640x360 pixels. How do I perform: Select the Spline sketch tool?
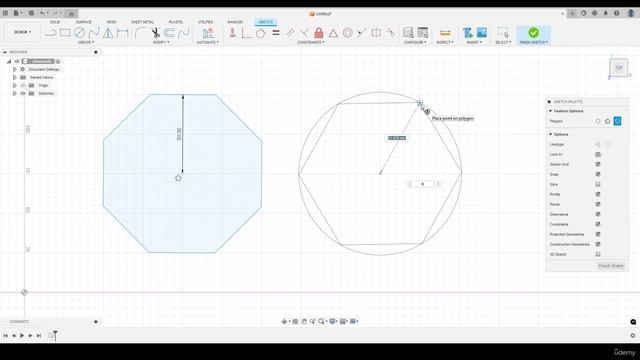pyautogui.click(x=94, y=33)
